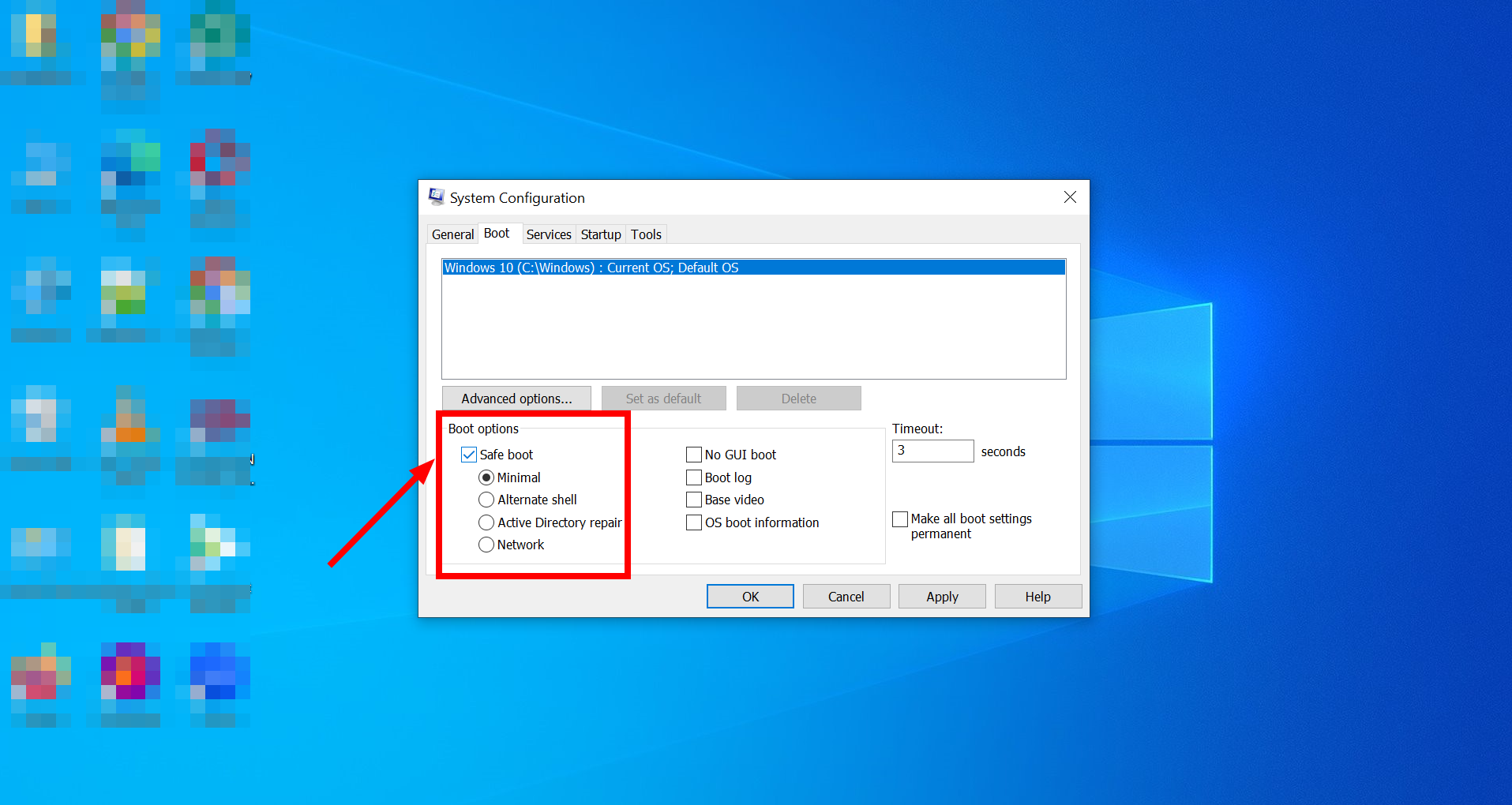Select Active Directory repair option
The height and width of the screenshot is (805, 1512).
(x=486, y=522)
